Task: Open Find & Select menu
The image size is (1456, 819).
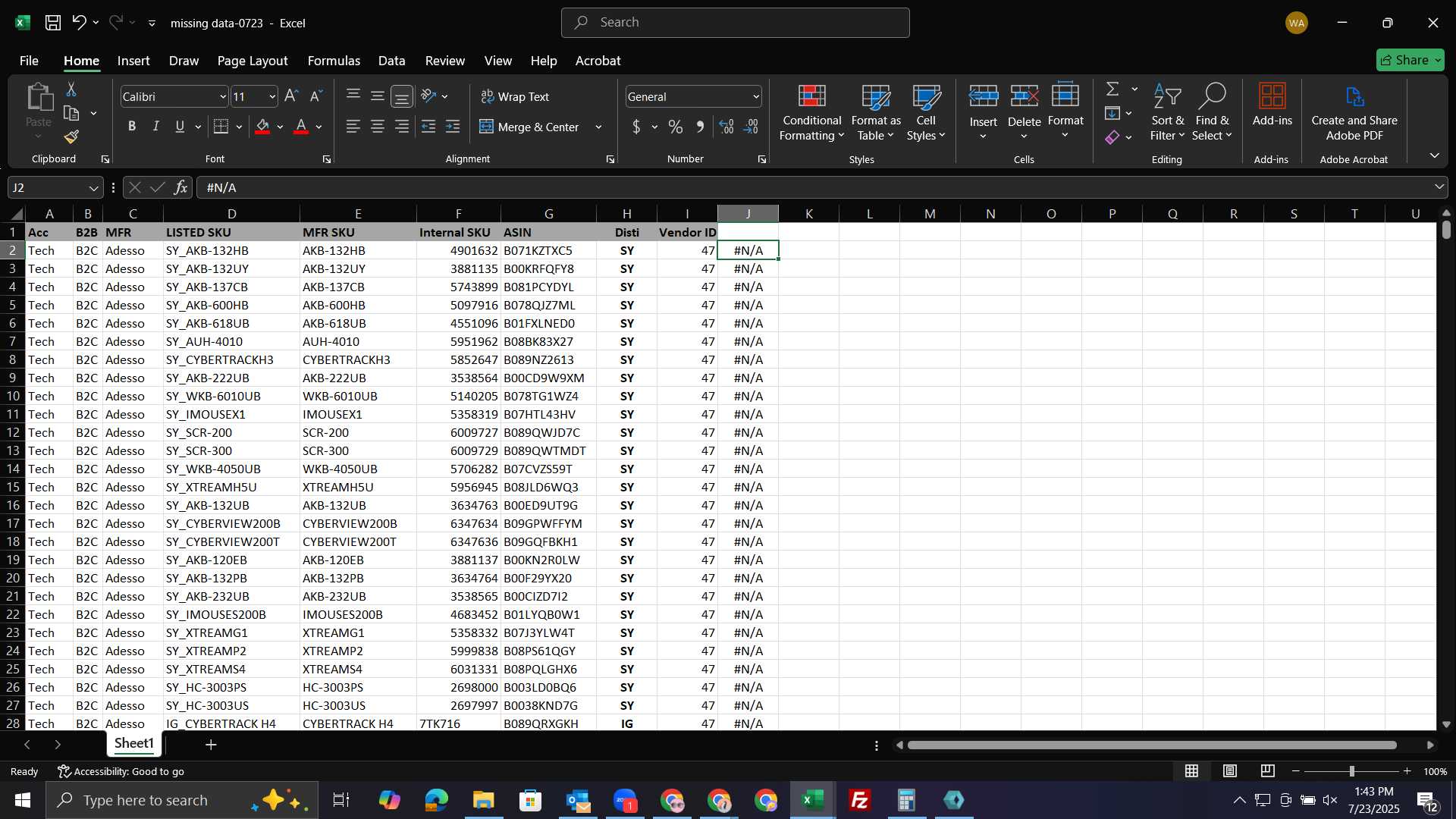Action: (x=1212, y=112)
